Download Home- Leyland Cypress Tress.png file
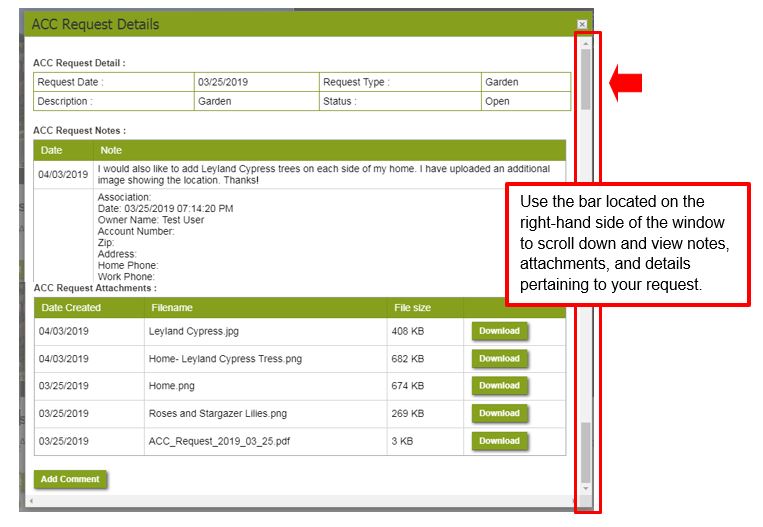Screen dimensions: 763x527 coord(499,358)
